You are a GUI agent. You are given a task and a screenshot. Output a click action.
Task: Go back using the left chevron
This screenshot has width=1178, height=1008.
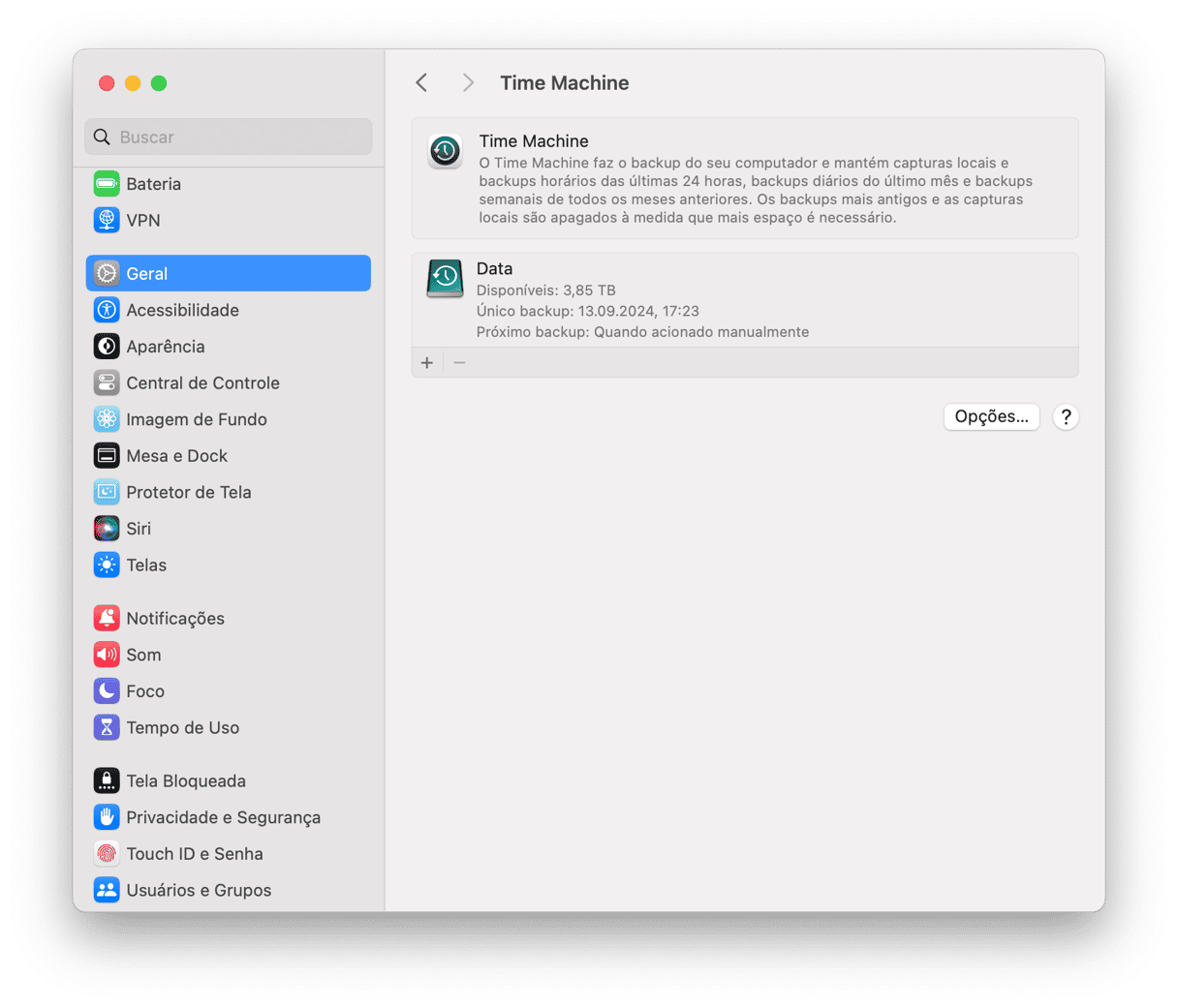point(421,83)
